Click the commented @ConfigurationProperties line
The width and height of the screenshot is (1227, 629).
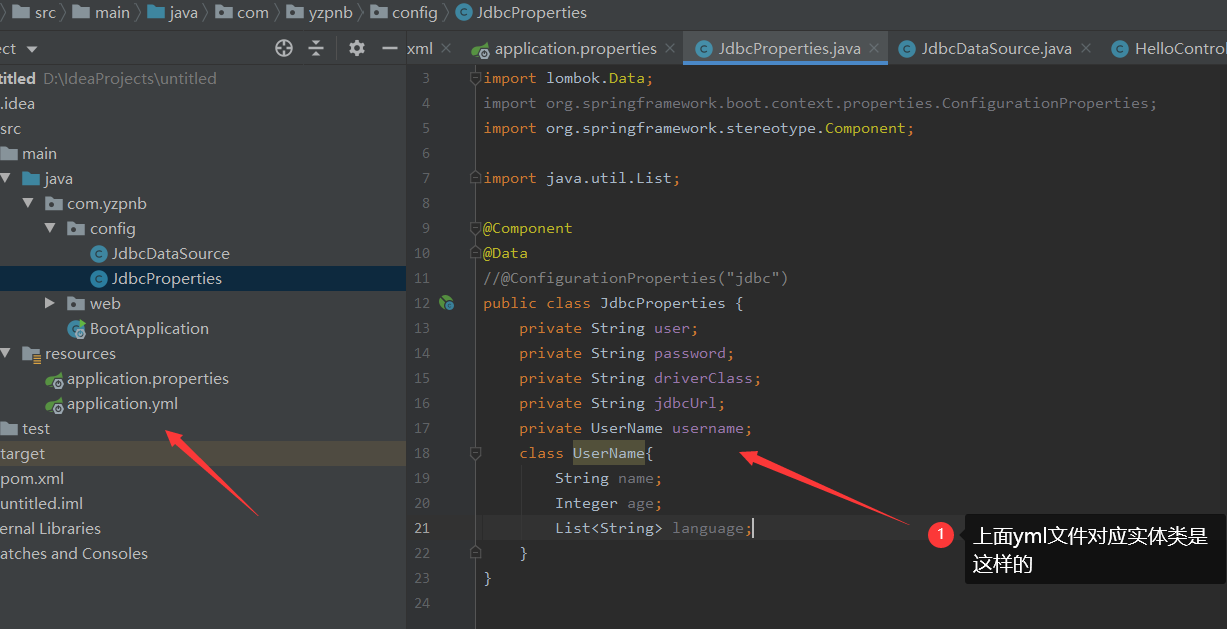[x=636, y=278]
